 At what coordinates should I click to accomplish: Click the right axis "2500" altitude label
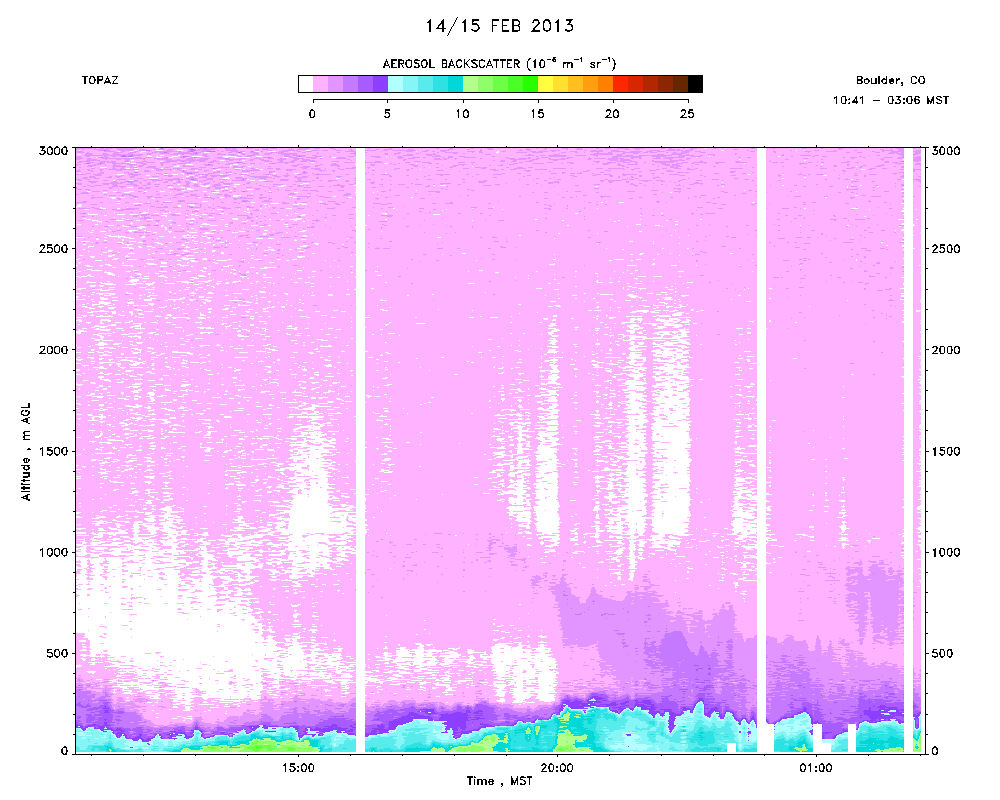coord(946,249)
